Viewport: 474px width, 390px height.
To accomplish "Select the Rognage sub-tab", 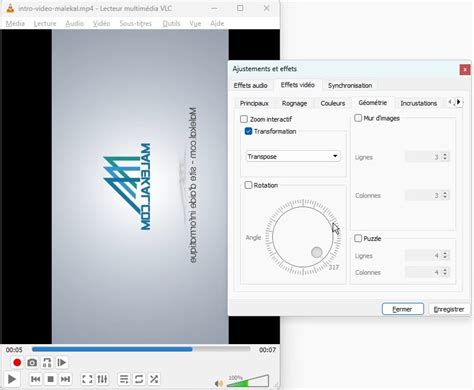I will pos(294,103).
